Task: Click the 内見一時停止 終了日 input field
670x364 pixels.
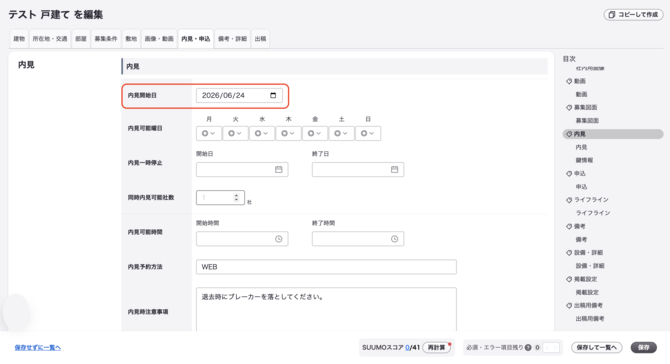Action: click(x=358, y=170)
